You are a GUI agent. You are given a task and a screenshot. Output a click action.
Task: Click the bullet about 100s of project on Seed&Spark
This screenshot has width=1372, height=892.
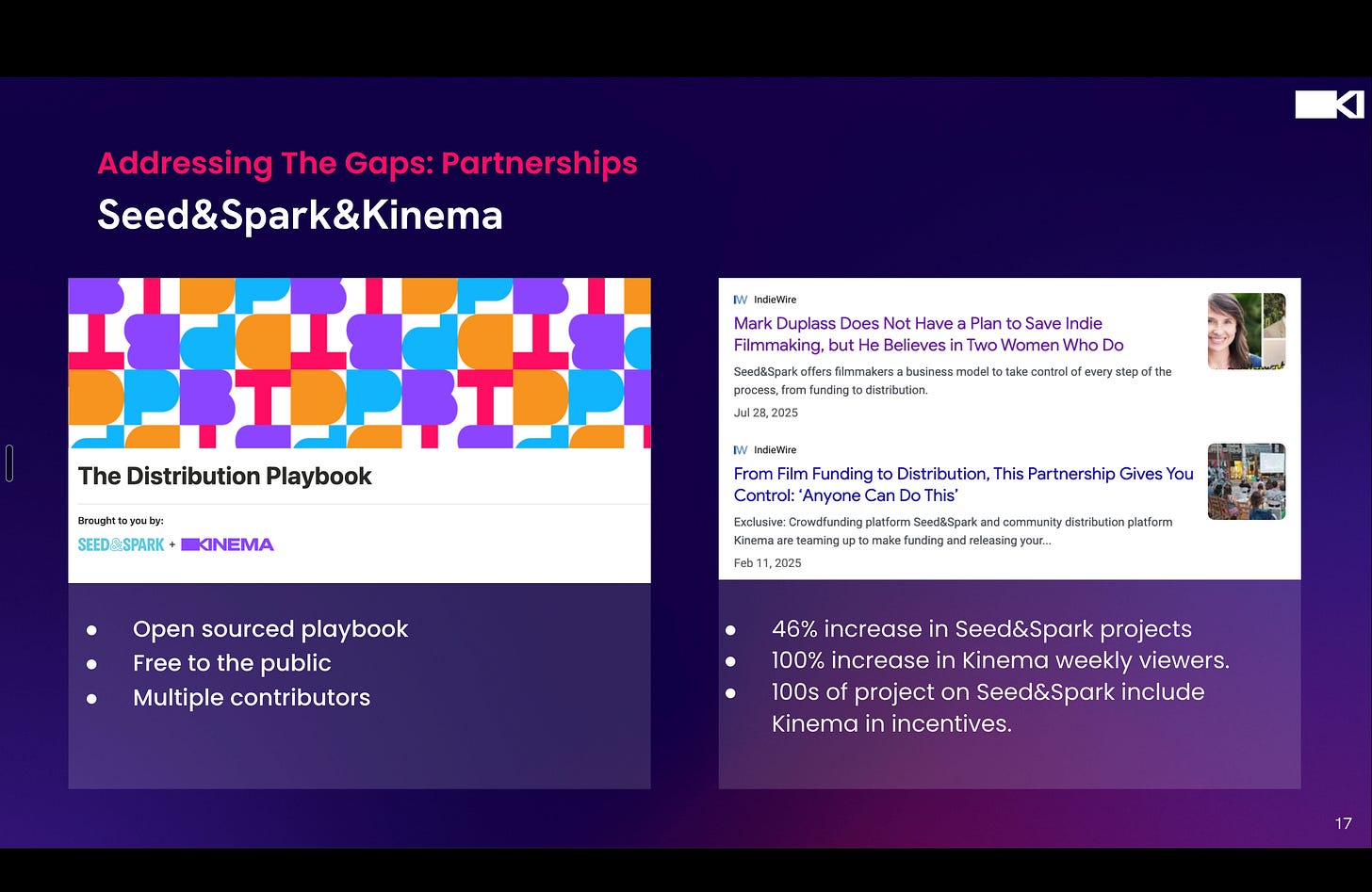click(988, 707)
